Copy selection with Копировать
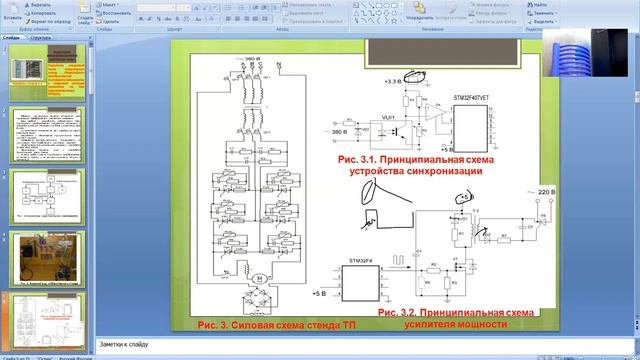This screenshot has height=360, width=640. pos(40,13)
